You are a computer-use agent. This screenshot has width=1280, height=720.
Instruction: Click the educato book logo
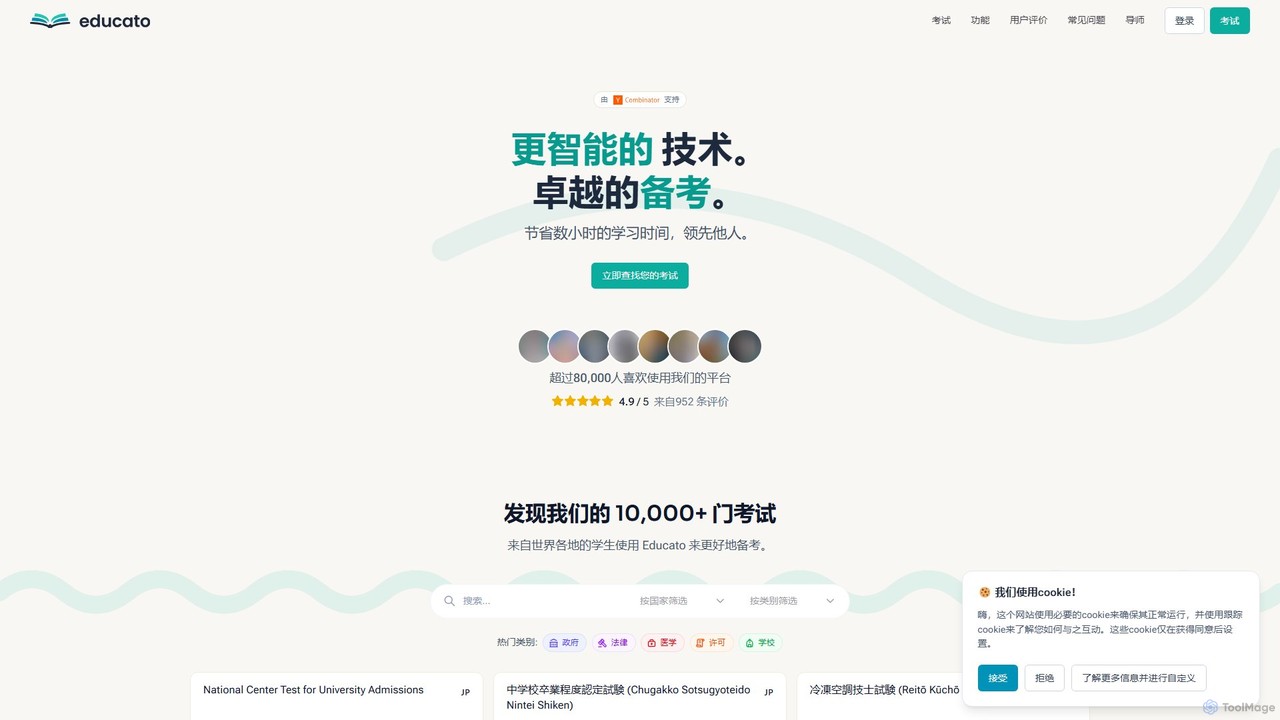tap(50, 20)
